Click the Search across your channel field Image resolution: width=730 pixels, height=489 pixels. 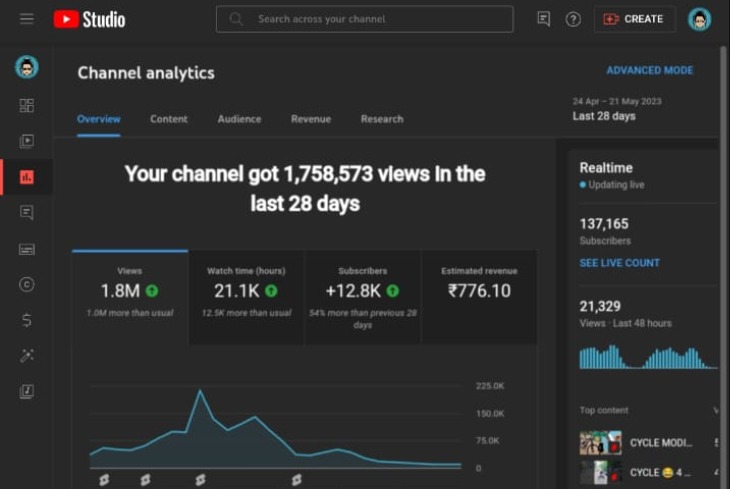point(365,19)
